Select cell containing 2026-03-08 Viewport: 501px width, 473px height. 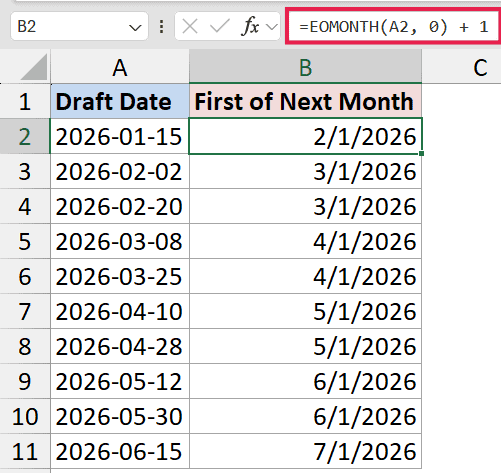pos(120,241)
